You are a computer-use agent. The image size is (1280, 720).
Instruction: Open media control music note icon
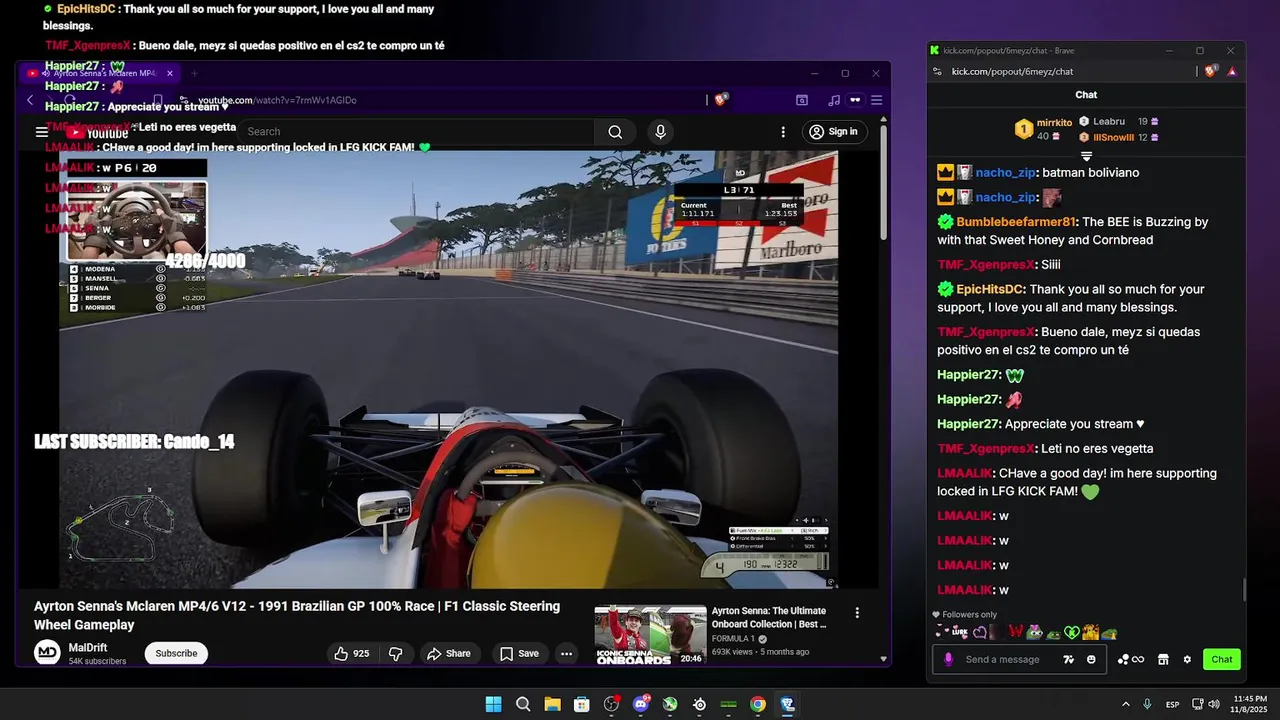pos(834,100)
